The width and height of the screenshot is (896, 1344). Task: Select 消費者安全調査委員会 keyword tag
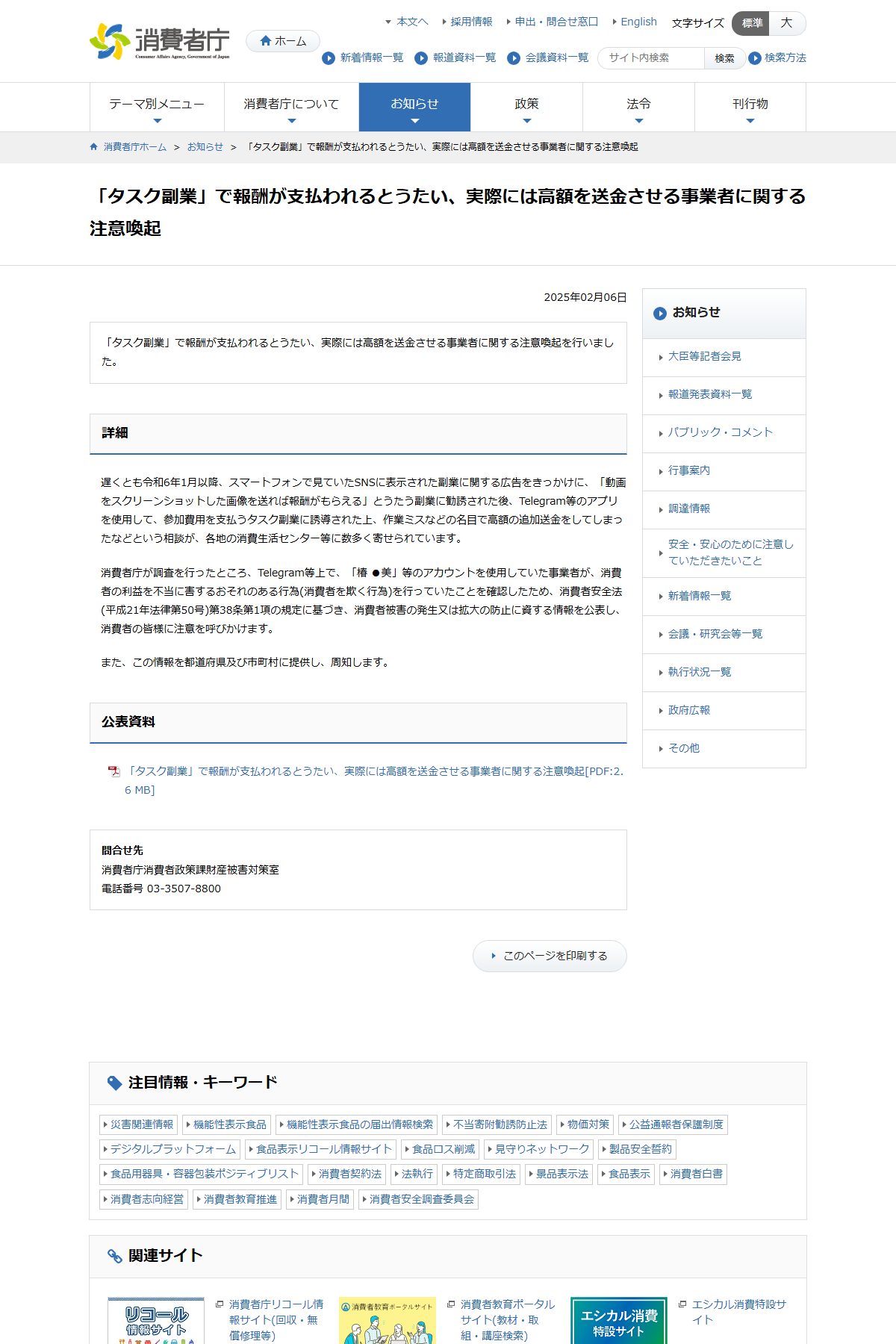coord(419,1199)
